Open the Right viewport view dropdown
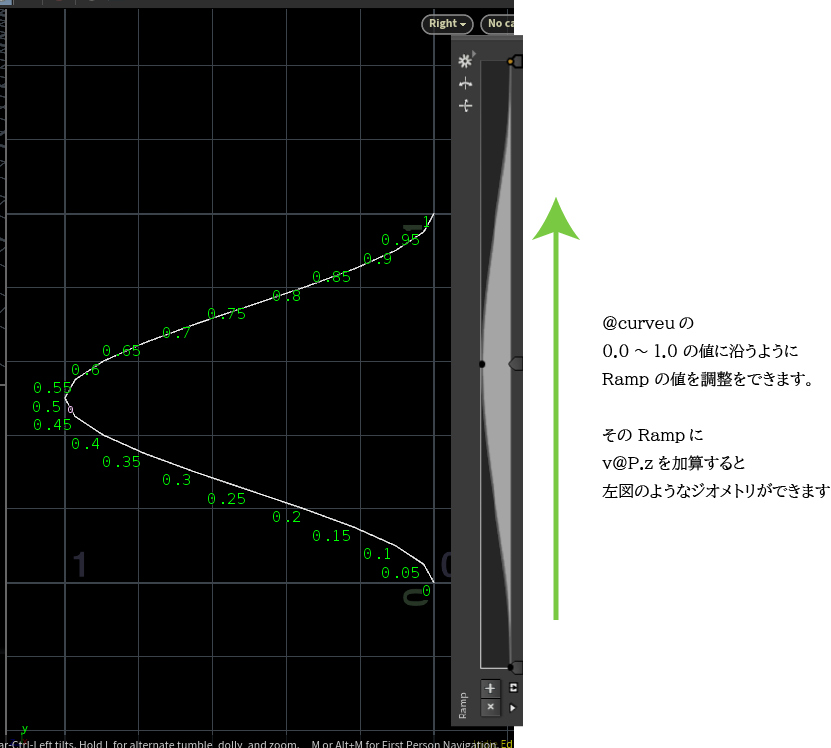The width and height of the screenshot is (831, 748). point(447,24)
